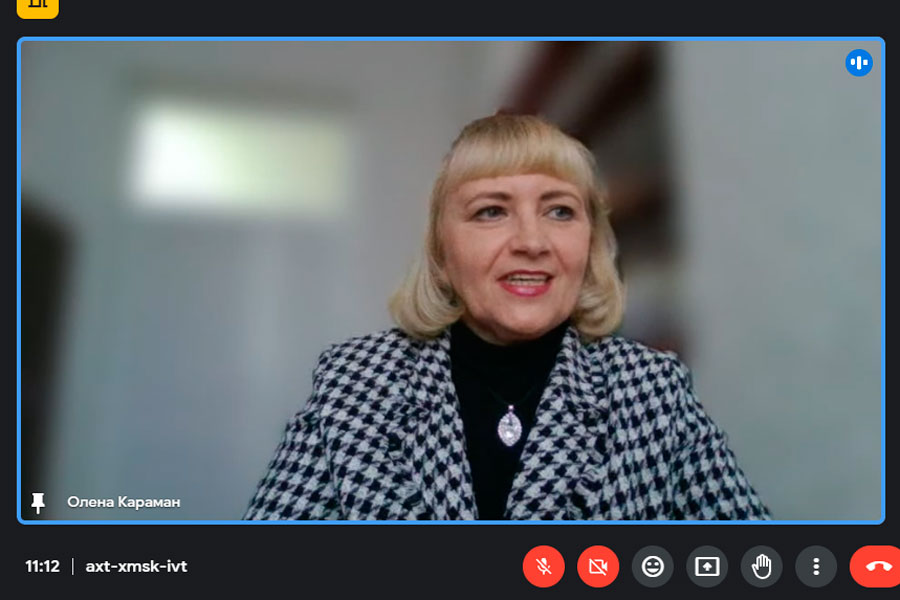The image size is (900, 600).
Task: Click the participant name Олена Караман
Action: (123, 502)
